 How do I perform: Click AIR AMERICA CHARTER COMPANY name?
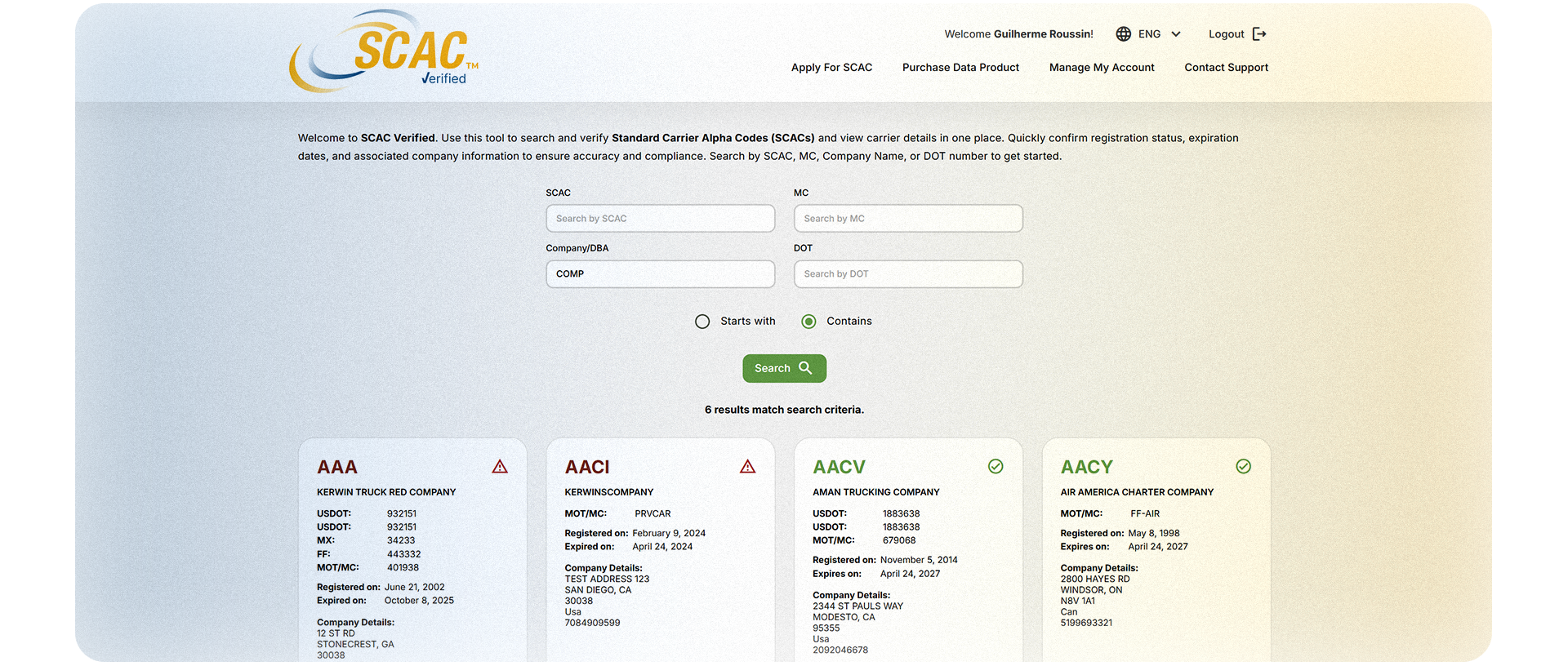[x=1137, y=492]
